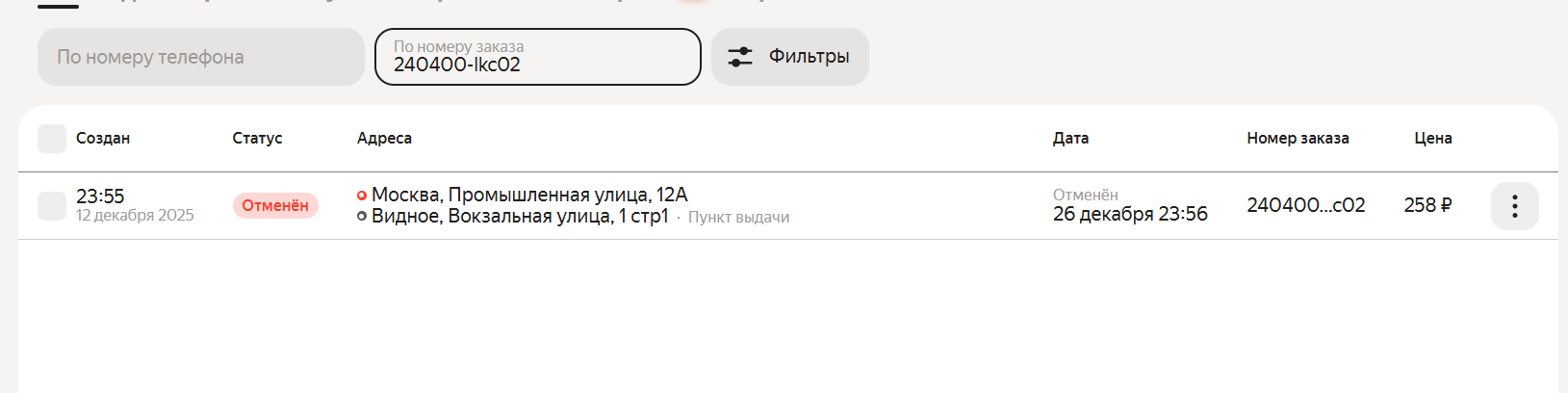Screen dimensions: 1568x393
Task: Click the gray destination point marker icon
Action: [362, 216]
